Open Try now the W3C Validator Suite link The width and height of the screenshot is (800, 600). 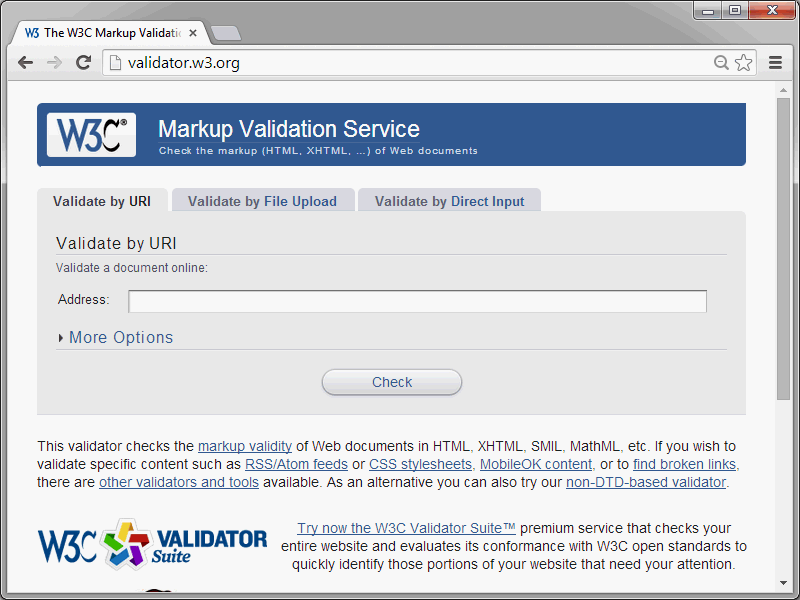pyautogui.click(x=407, y=528)
